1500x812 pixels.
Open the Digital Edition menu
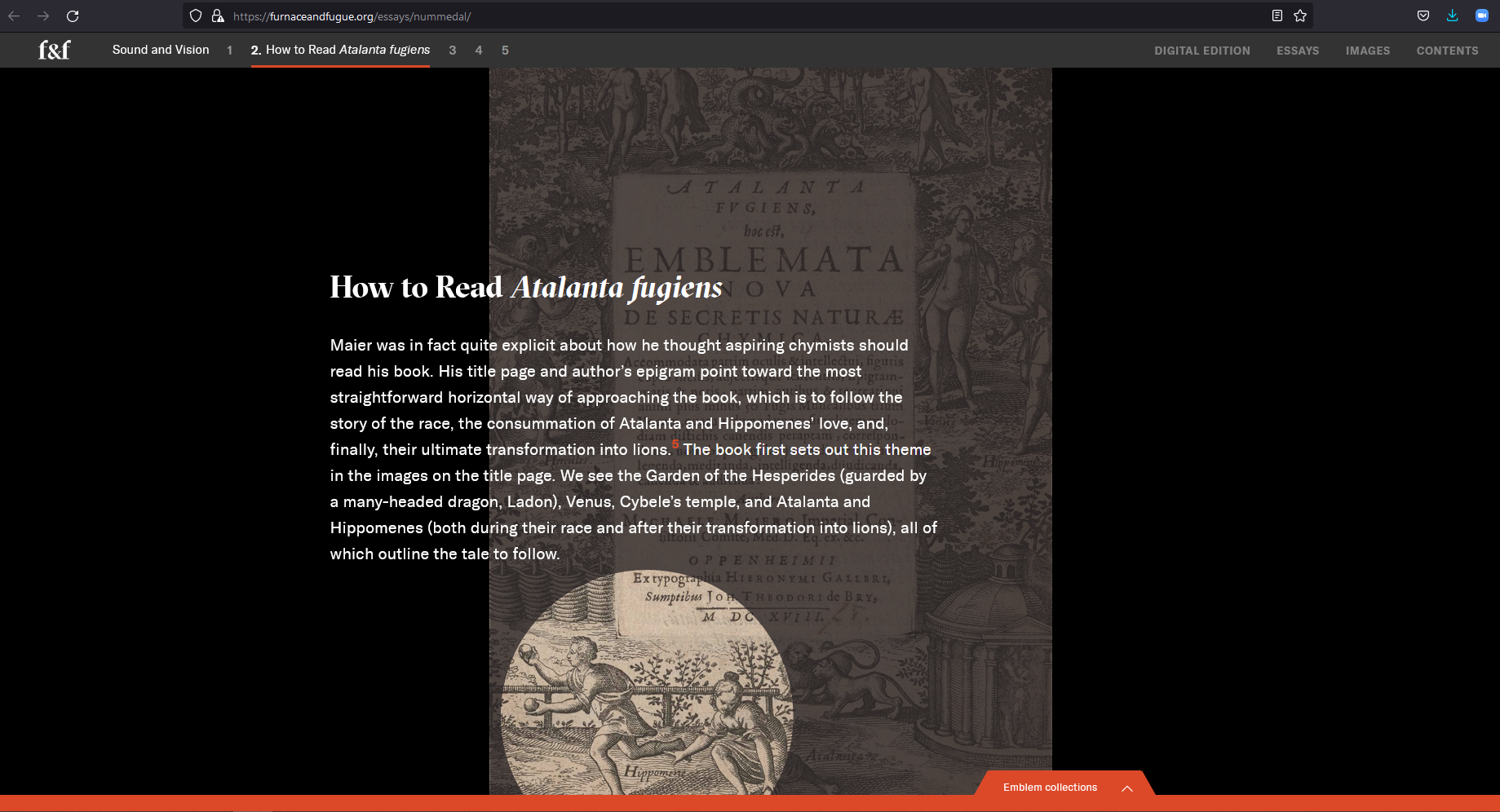click(x=1202, y=51)
